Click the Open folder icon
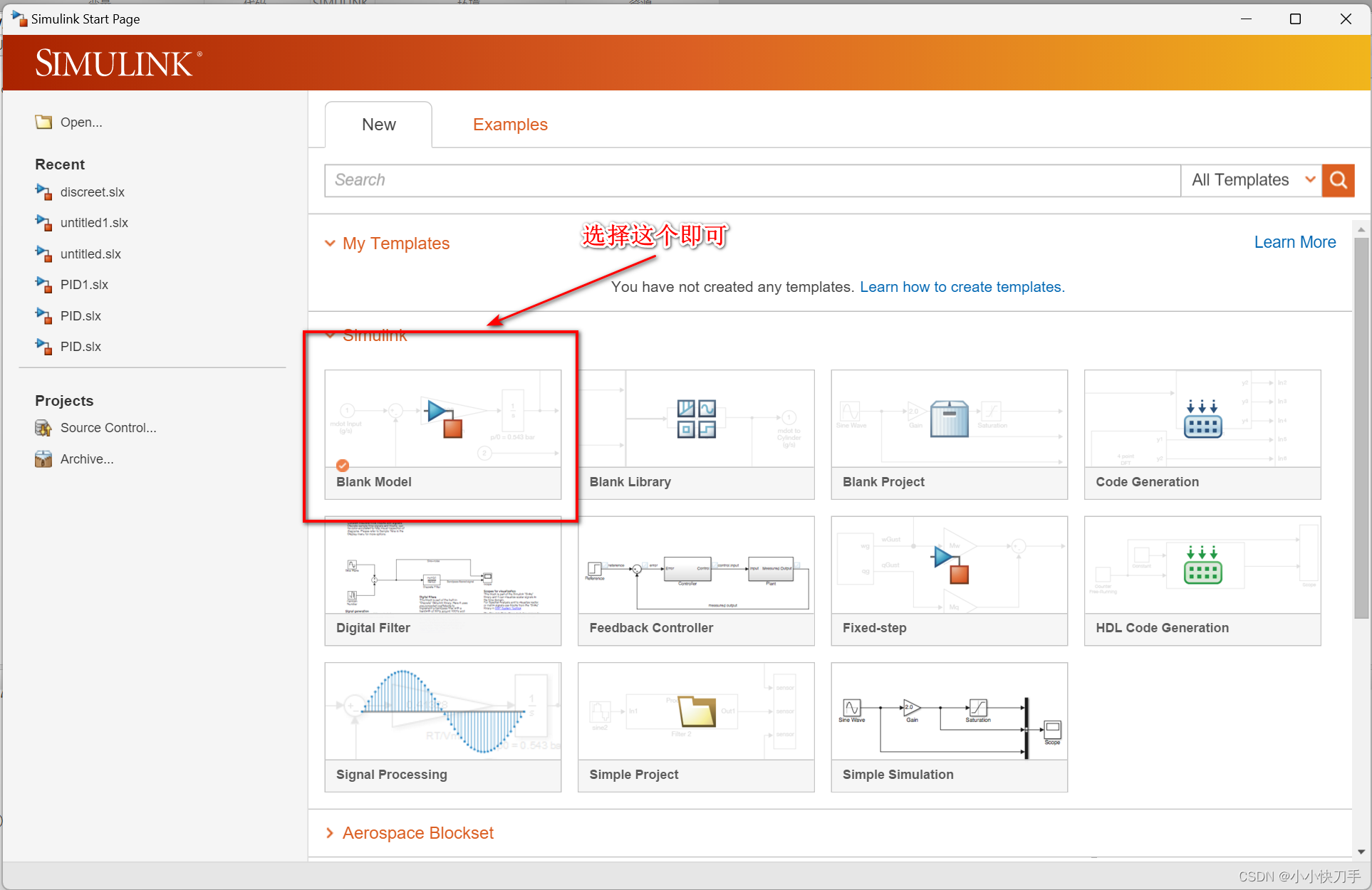The image size is (1372, 890). (x=43, y=122)
